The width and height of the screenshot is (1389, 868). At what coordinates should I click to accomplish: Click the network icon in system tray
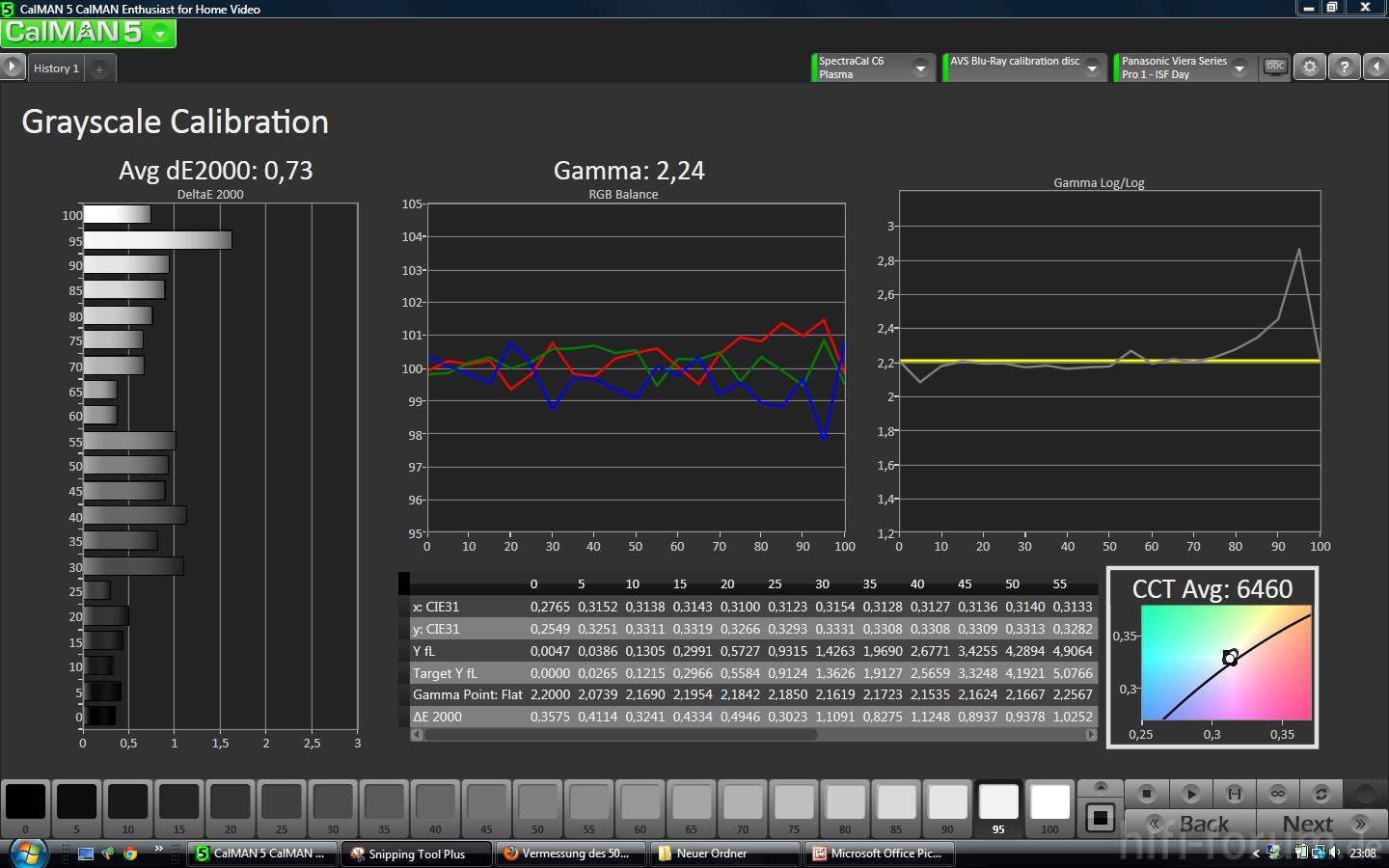point(1317,853)
